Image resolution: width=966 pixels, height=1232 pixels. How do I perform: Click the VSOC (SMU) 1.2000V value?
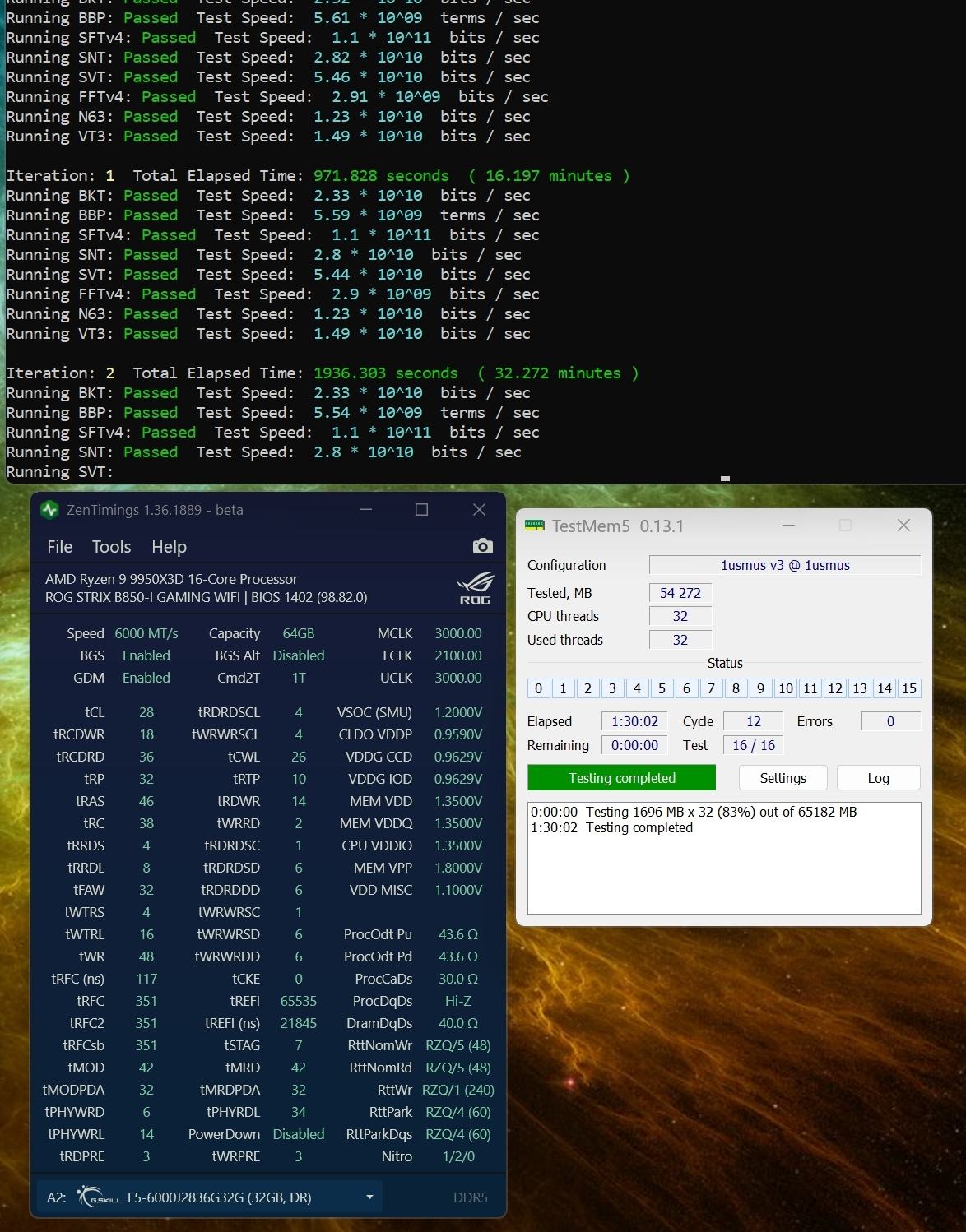[458, 712]
